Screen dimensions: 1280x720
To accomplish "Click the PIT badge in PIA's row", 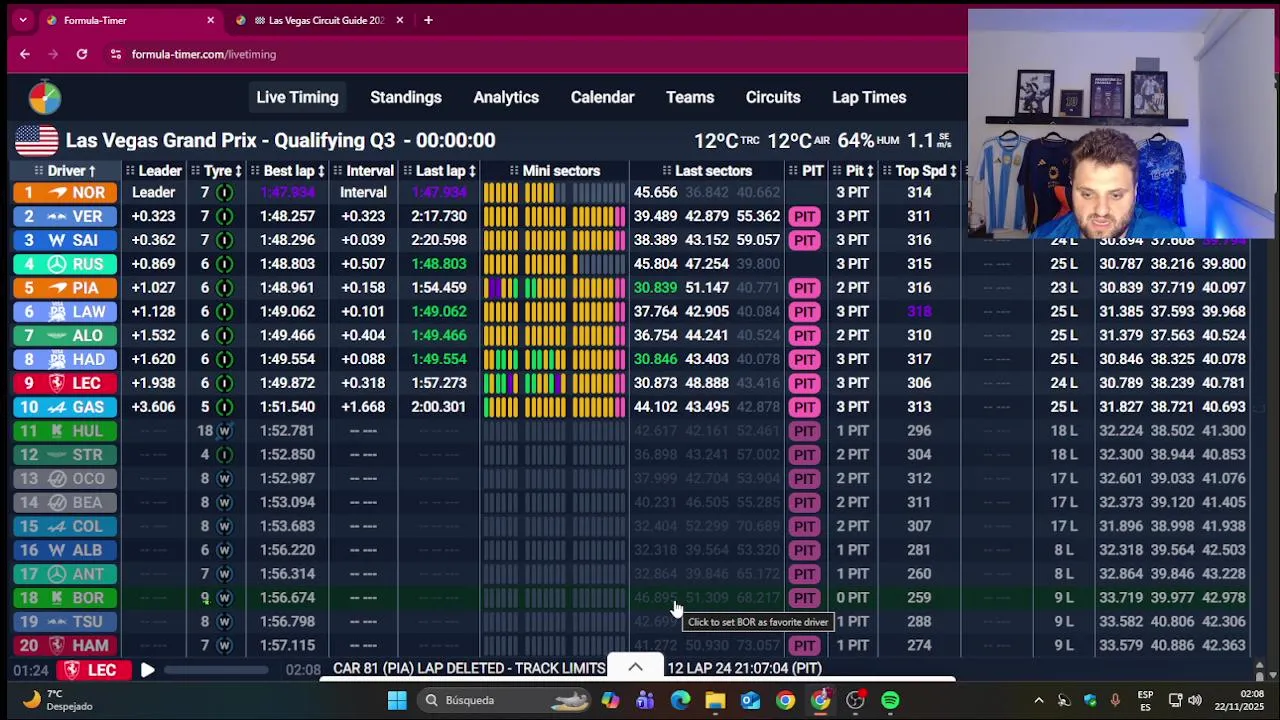I will [x=804, y=288].
